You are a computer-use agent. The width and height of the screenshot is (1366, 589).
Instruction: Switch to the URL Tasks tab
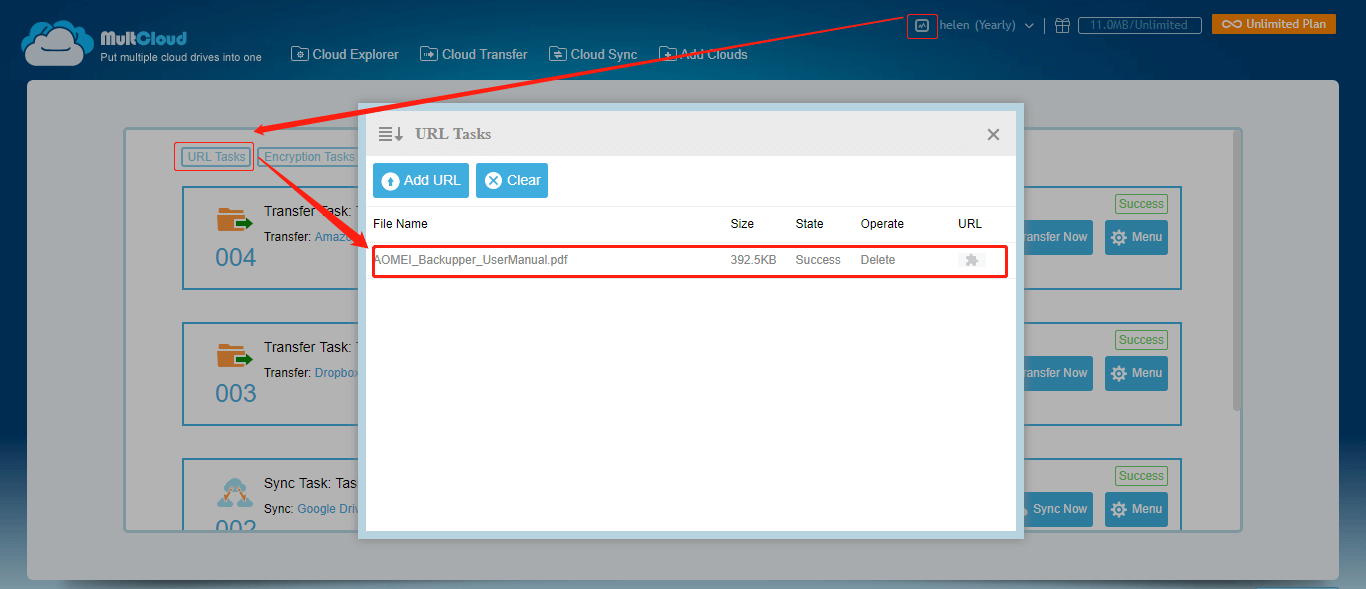pyautogui.click(x=216, y=157)
